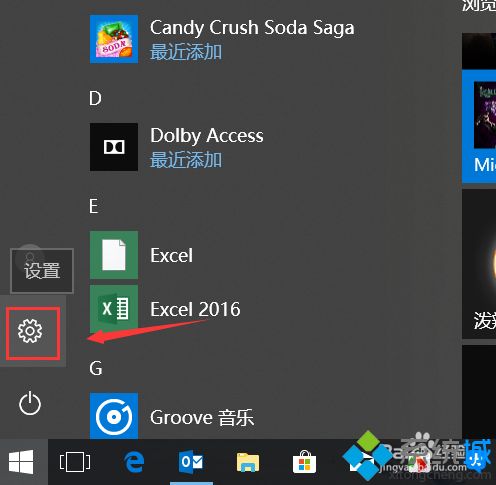Screen dimensions: 496x485
Task: Jump via letter G header
Action: (x=96, y=368)
